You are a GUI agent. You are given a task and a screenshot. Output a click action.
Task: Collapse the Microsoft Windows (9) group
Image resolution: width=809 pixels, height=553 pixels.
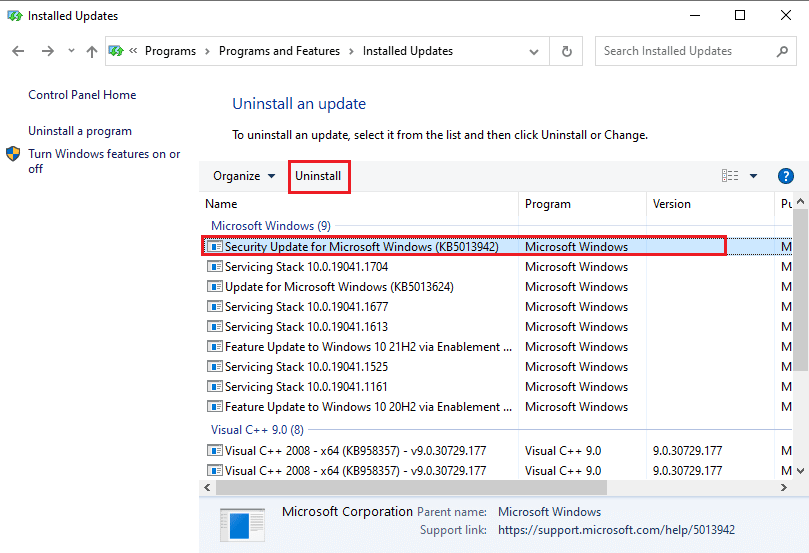(271, 226)
